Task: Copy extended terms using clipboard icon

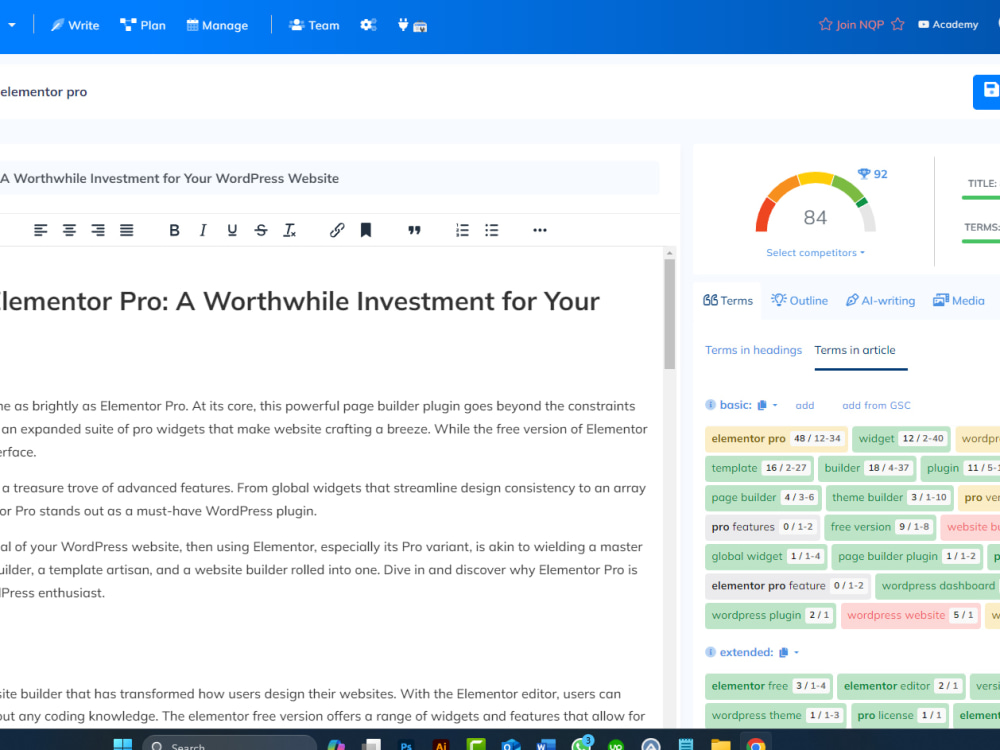Action: click(783, 652)
